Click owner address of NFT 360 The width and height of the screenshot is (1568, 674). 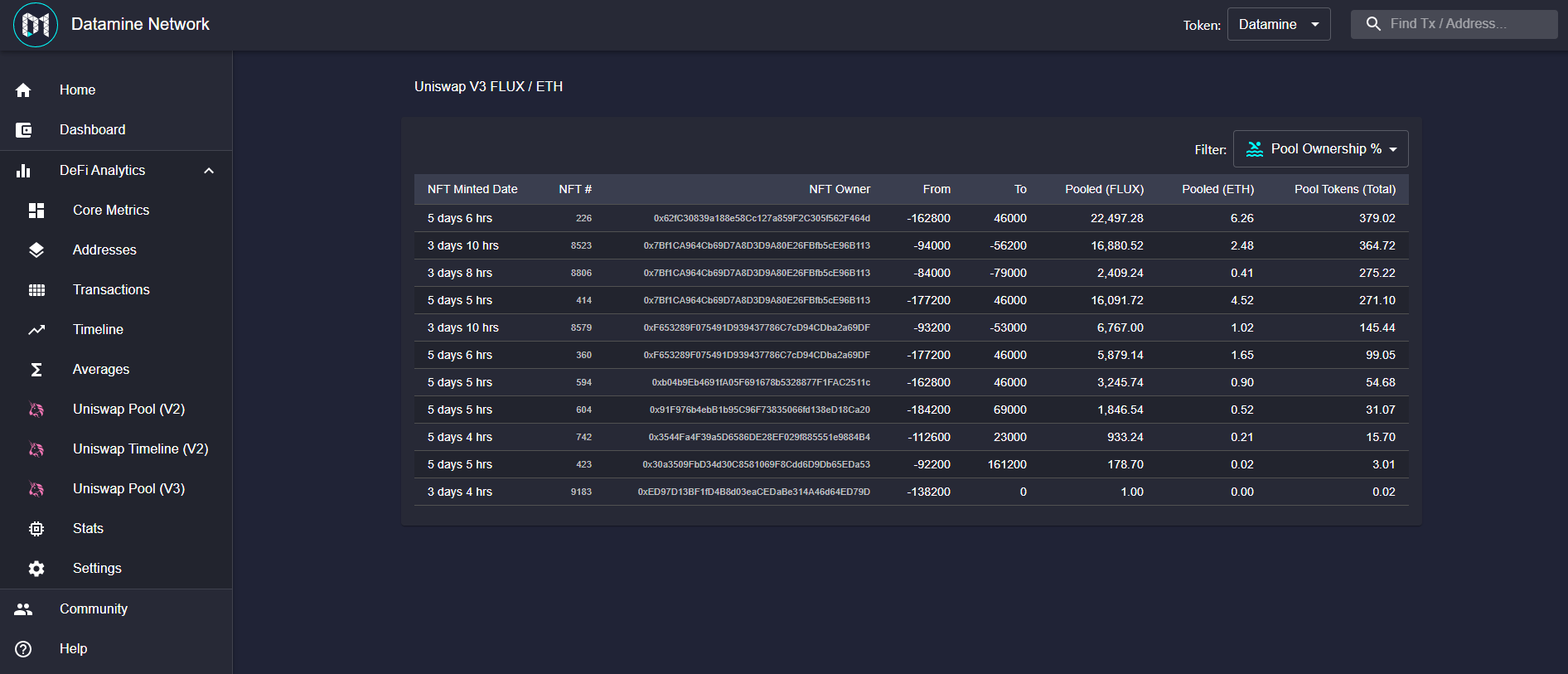(x=757, y=356)
